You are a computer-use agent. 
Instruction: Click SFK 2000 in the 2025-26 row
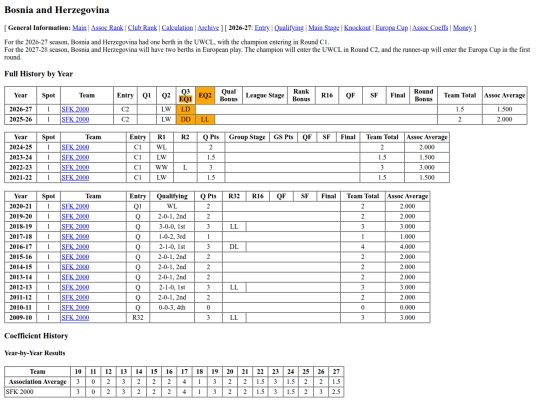(75, 120)
